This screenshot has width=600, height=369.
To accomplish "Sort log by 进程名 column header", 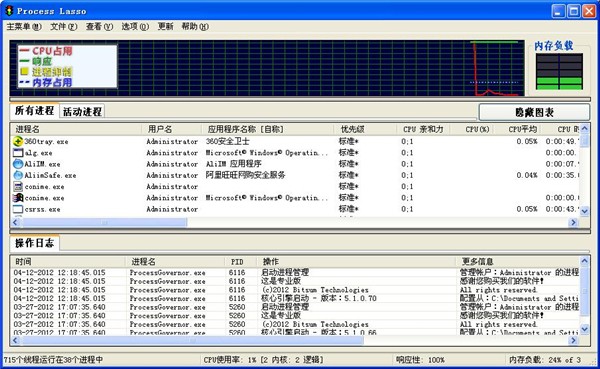I will 175,261.
